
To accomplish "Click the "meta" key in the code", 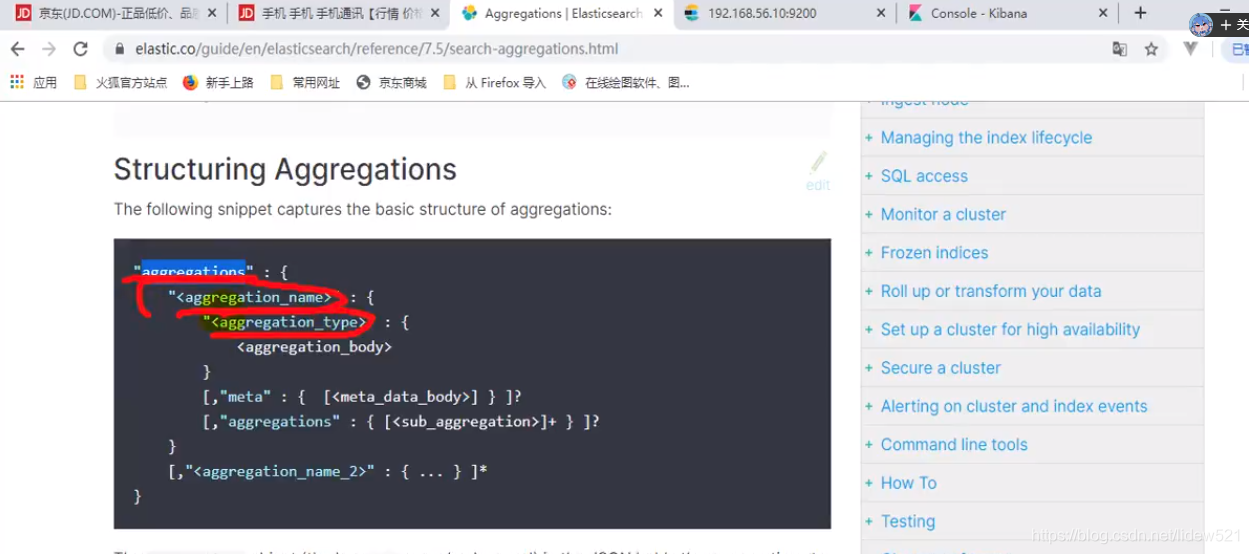I will click(x=246, y=397).
